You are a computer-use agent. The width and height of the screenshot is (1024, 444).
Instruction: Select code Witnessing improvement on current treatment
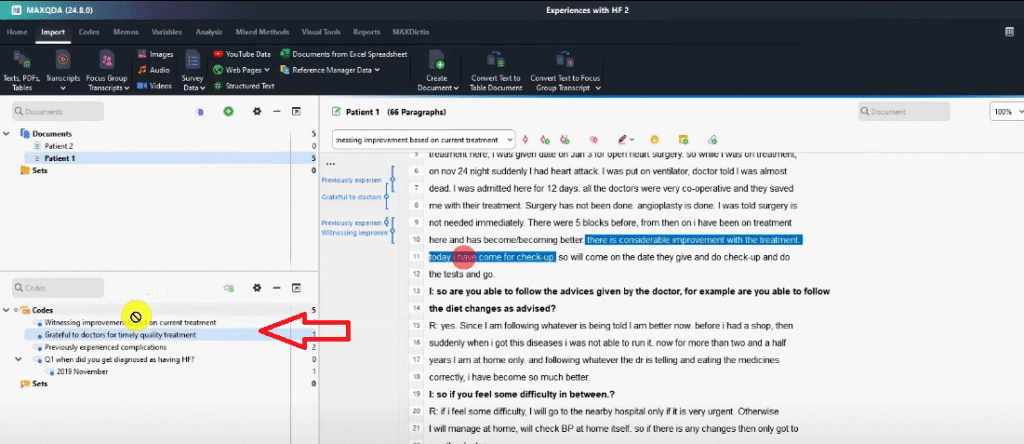[x=130, y=323]
